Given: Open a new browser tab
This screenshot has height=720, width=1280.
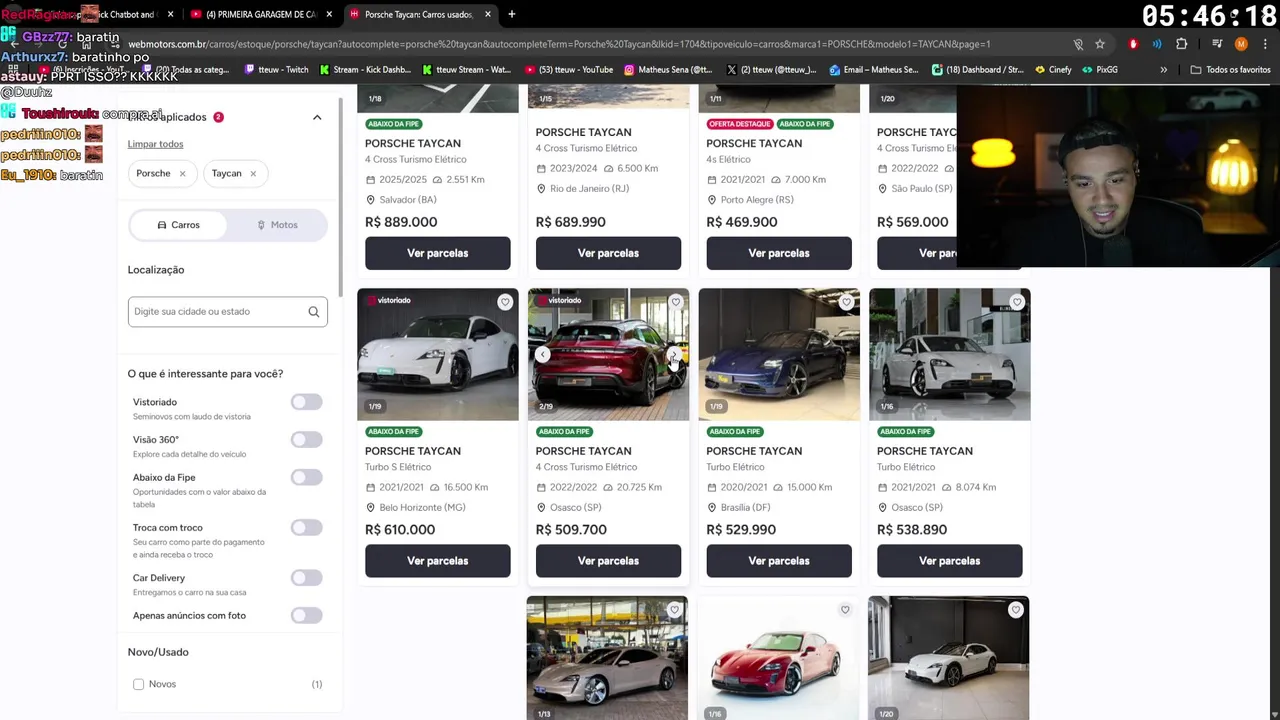Looking at the screenshot, I should point(511,14).
